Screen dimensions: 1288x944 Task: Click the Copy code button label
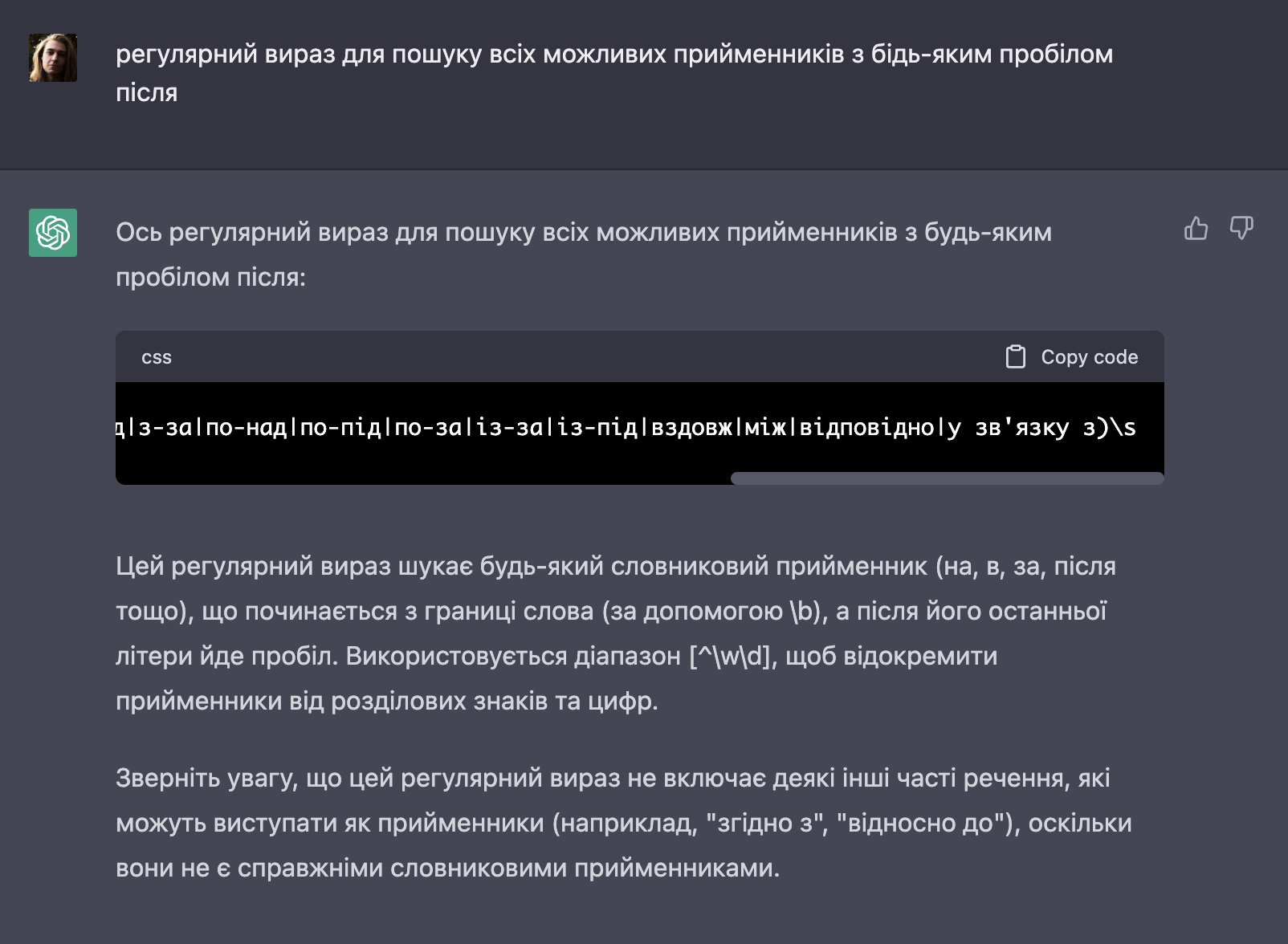1090,357
